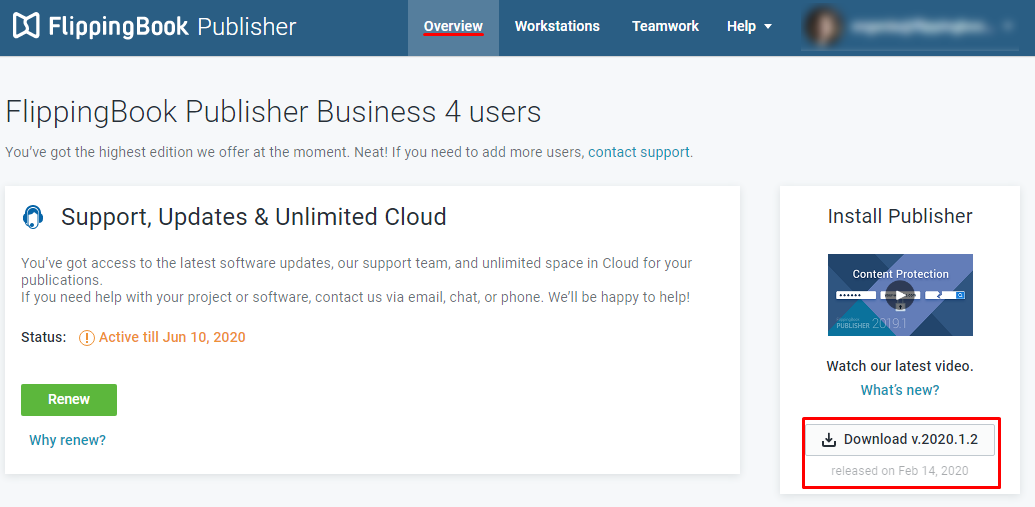Screen dimensions: 1035x507
Task: Open the Workstations tab
Action: click(x=557, y=27)
